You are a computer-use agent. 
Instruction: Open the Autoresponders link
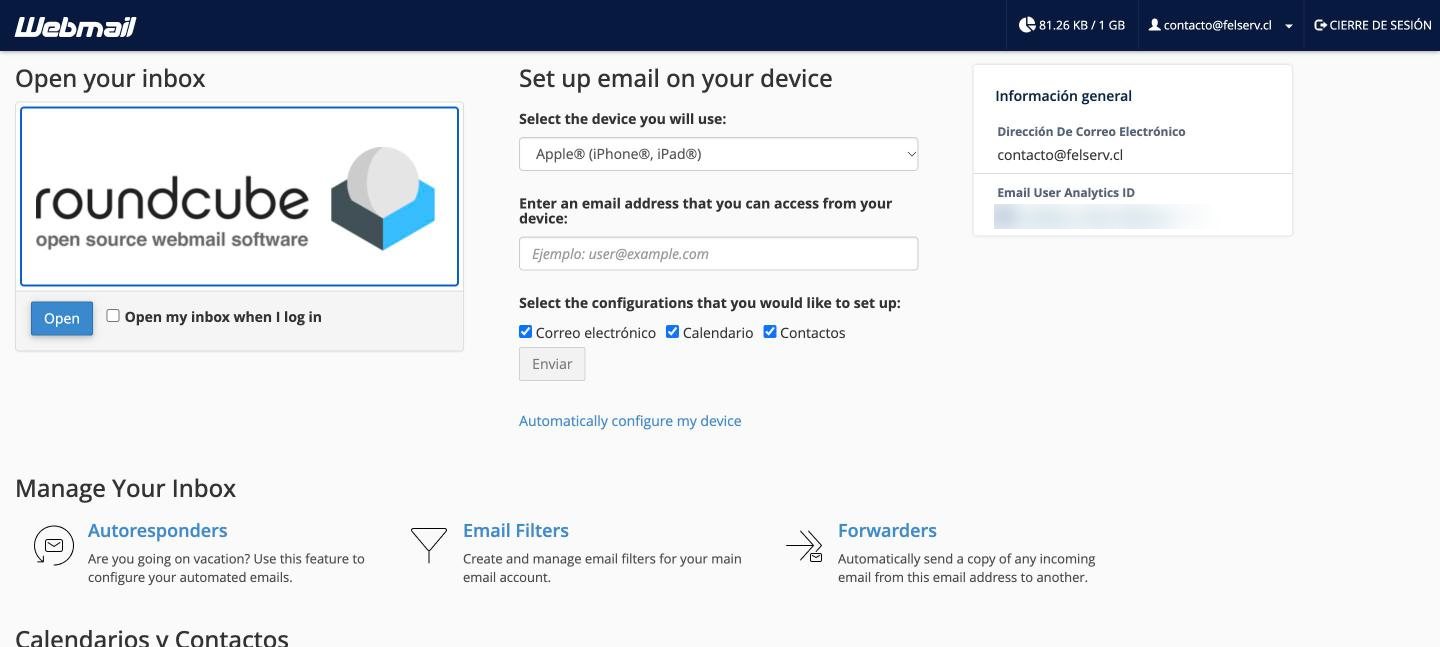[158, 531]
